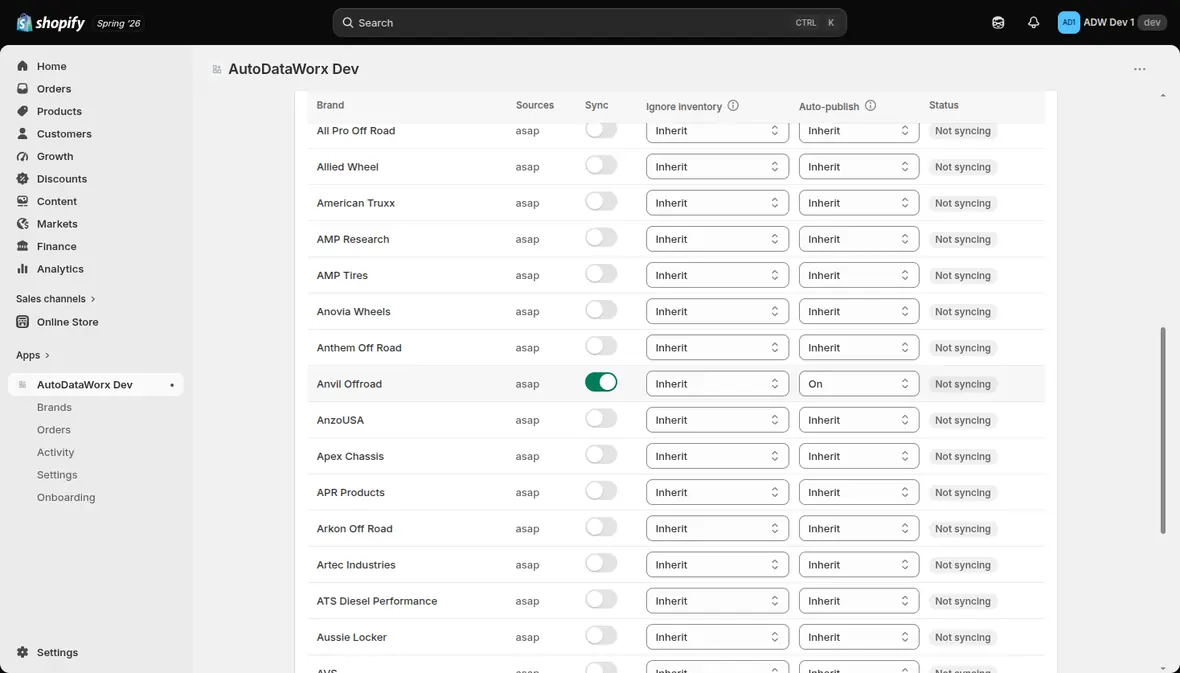Open Auto-publish dropdown for AMP Tires
Image resolution: width=1180 pixels, height=673 pixels.
tap(859, 276)
